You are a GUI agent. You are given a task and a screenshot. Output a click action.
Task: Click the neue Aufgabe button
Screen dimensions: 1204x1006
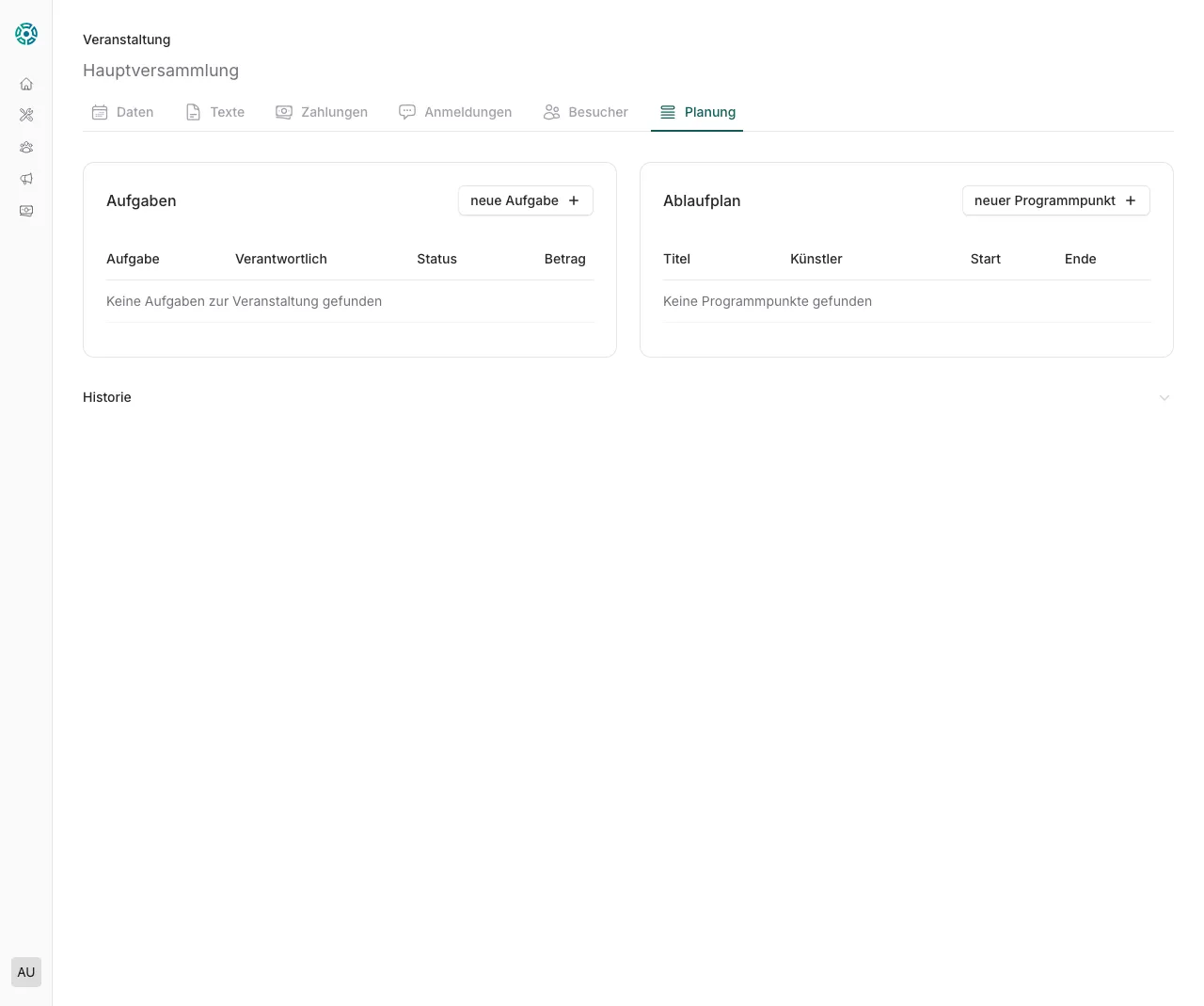526,200
